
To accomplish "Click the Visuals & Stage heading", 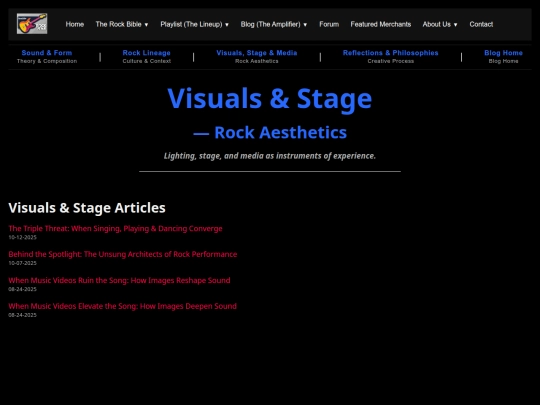I will 270,98.
